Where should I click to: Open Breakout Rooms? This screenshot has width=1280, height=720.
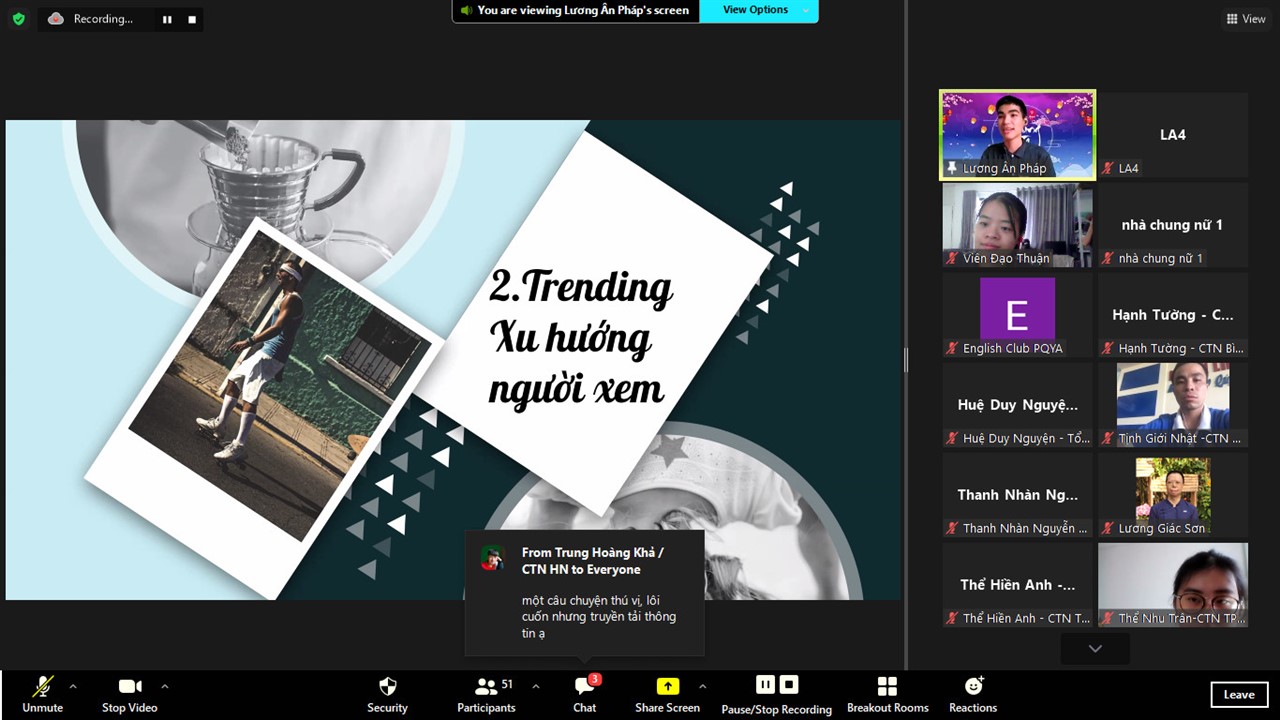(887, 694)
